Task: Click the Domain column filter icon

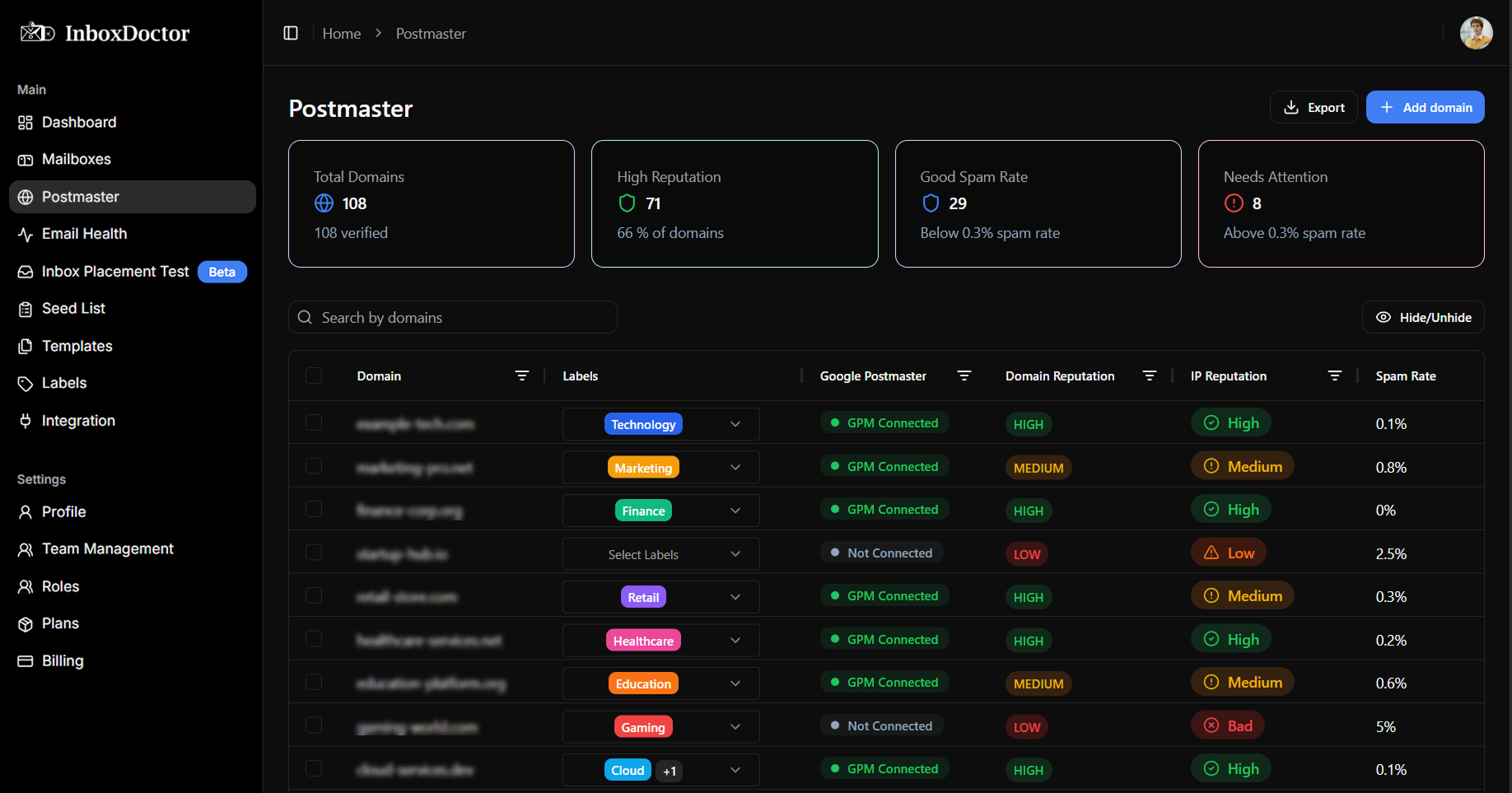Action: 521,376
